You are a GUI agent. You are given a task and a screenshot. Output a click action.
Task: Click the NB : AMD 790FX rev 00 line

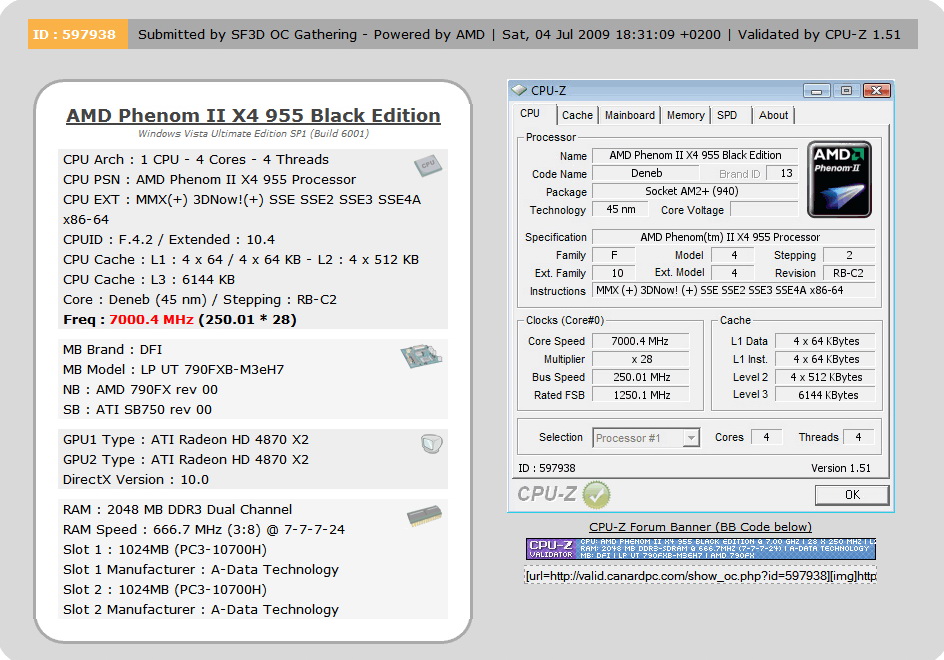140,390
